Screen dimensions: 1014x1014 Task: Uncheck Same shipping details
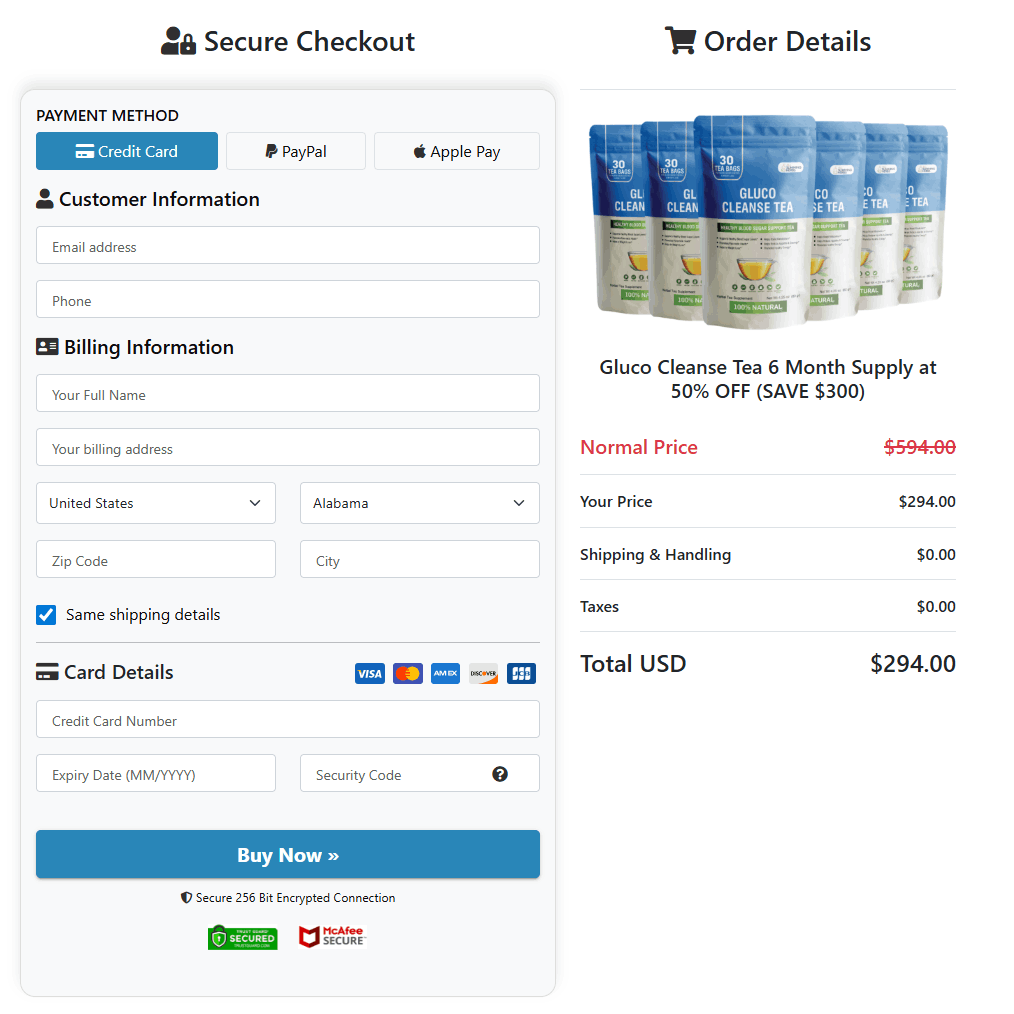pos(46,615)
